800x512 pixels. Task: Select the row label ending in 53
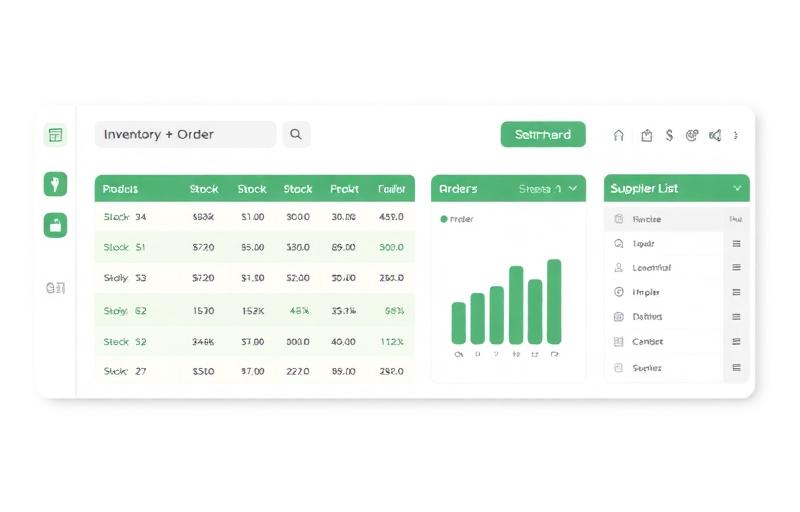point(125,278)
